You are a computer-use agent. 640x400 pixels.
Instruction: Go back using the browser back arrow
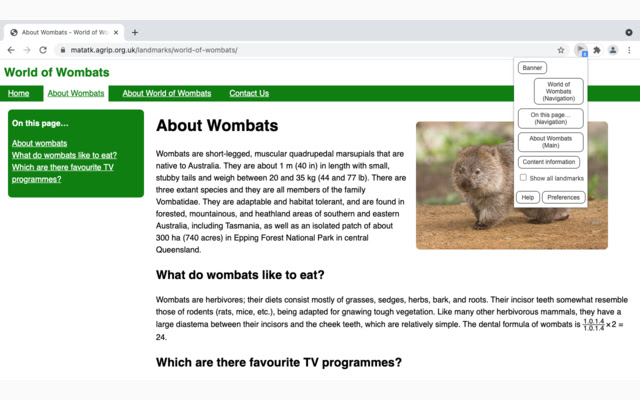click(11, 50)
